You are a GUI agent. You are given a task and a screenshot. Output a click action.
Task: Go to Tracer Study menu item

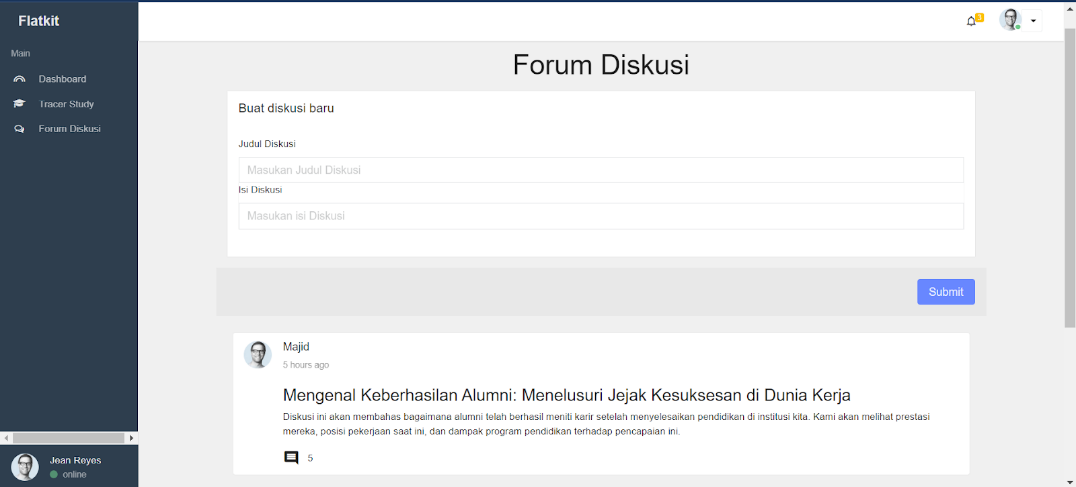pyautogui.click(x=66, y=104)
